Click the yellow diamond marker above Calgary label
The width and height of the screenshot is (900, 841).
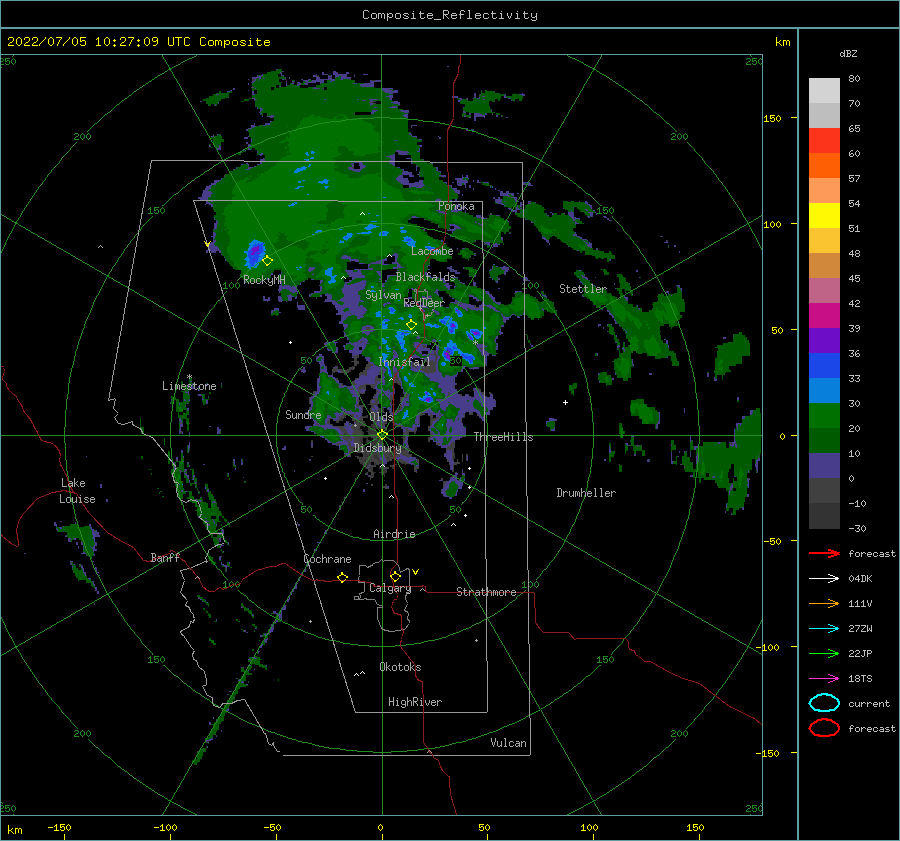(395, 576)
